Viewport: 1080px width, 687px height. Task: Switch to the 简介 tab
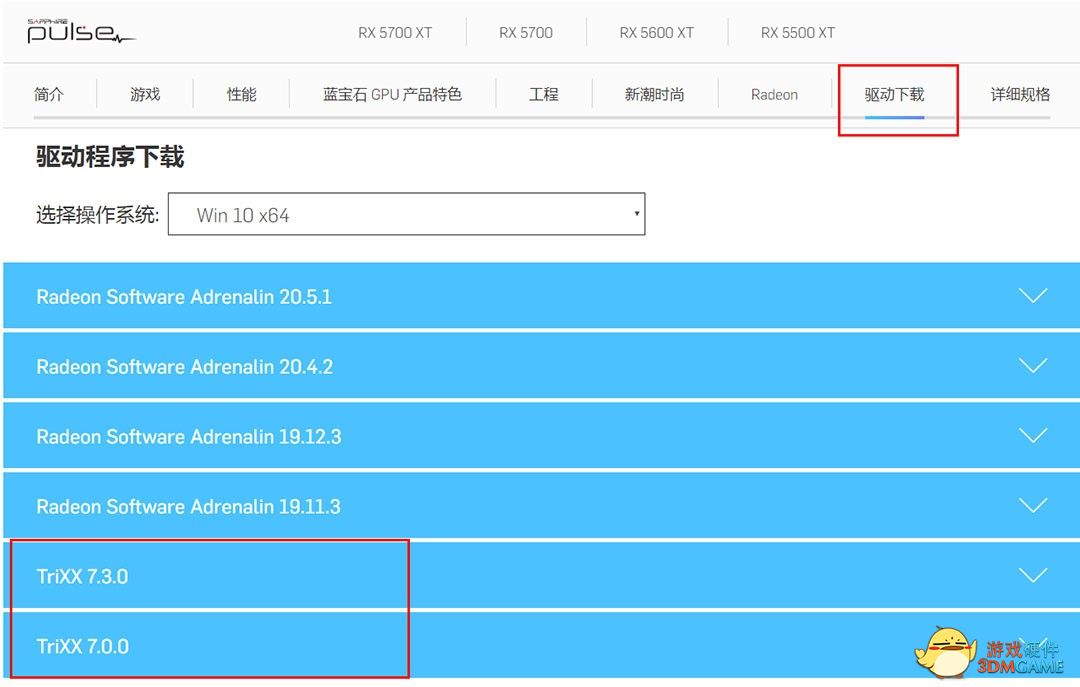point(49,94)
